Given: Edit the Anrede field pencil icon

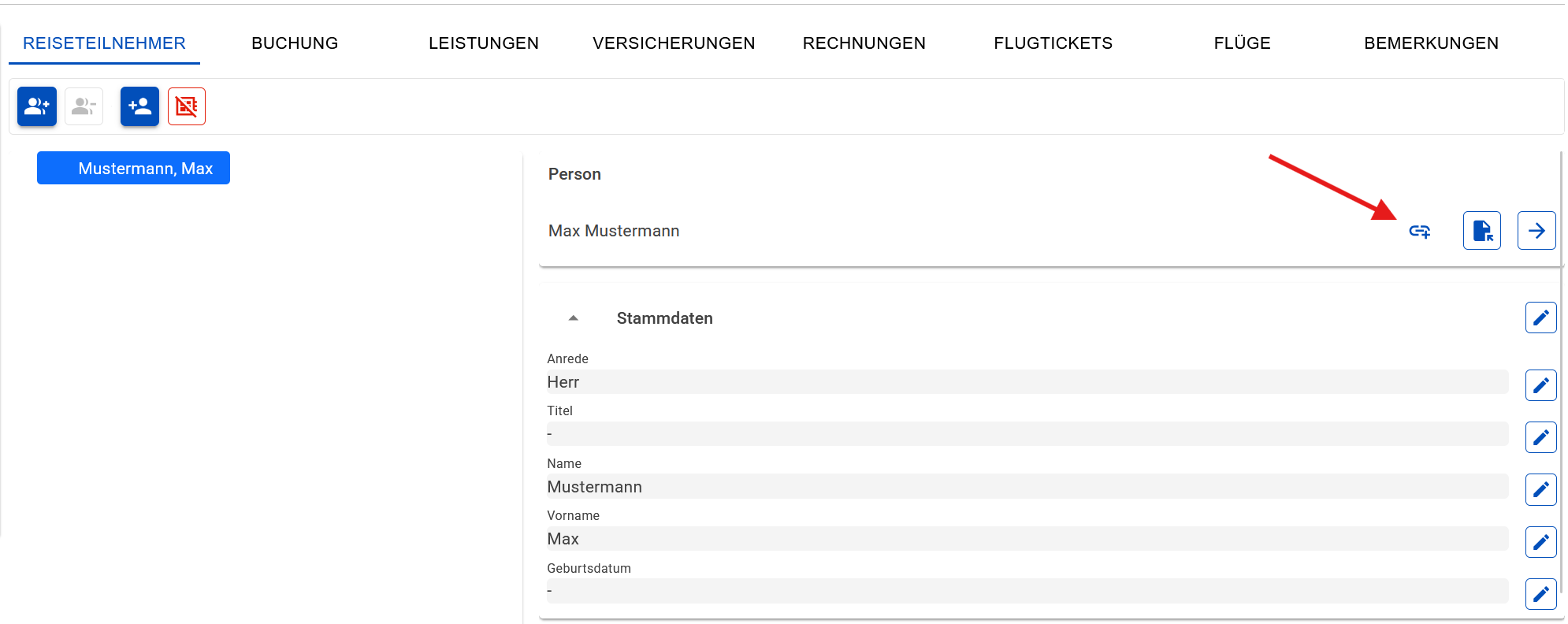Looking at the screenshot, I should [1540, 385].
